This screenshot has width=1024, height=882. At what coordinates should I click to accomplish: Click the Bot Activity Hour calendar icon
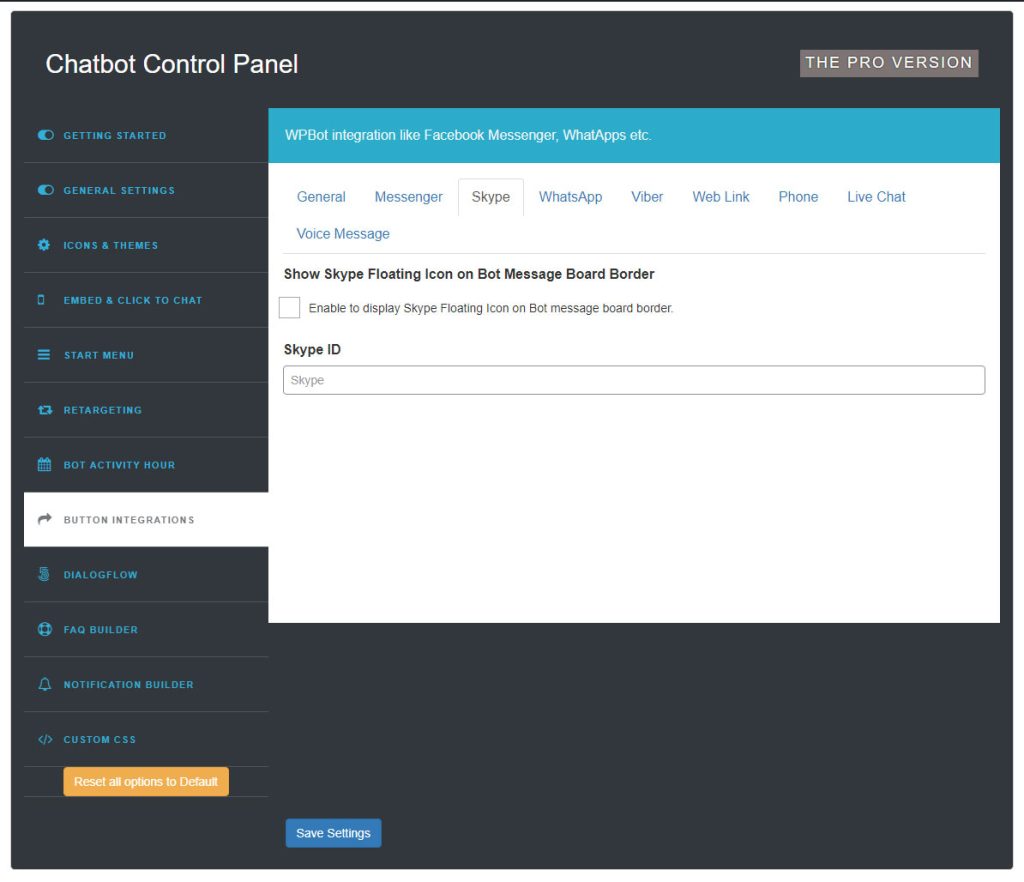click(x=44, y=464)
